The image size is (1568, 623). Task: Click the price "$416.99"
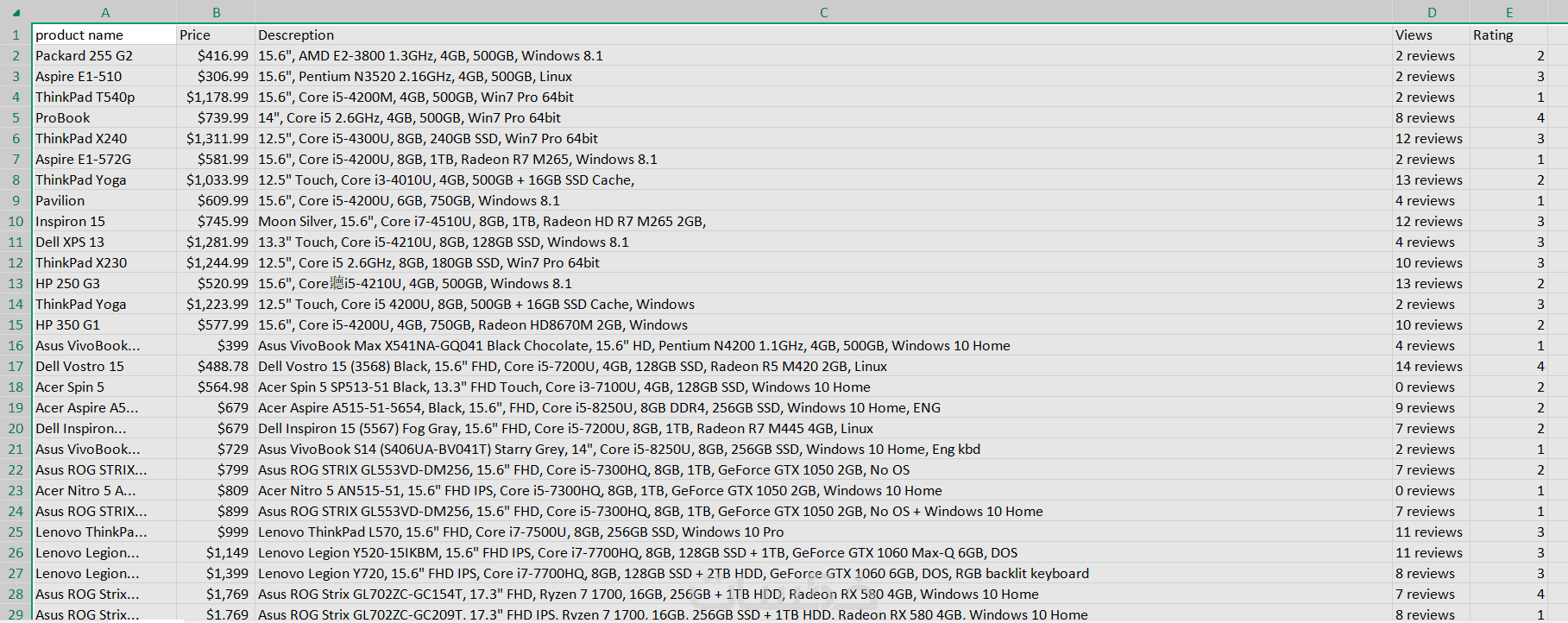pyautogui.click(x=216, y=55)
